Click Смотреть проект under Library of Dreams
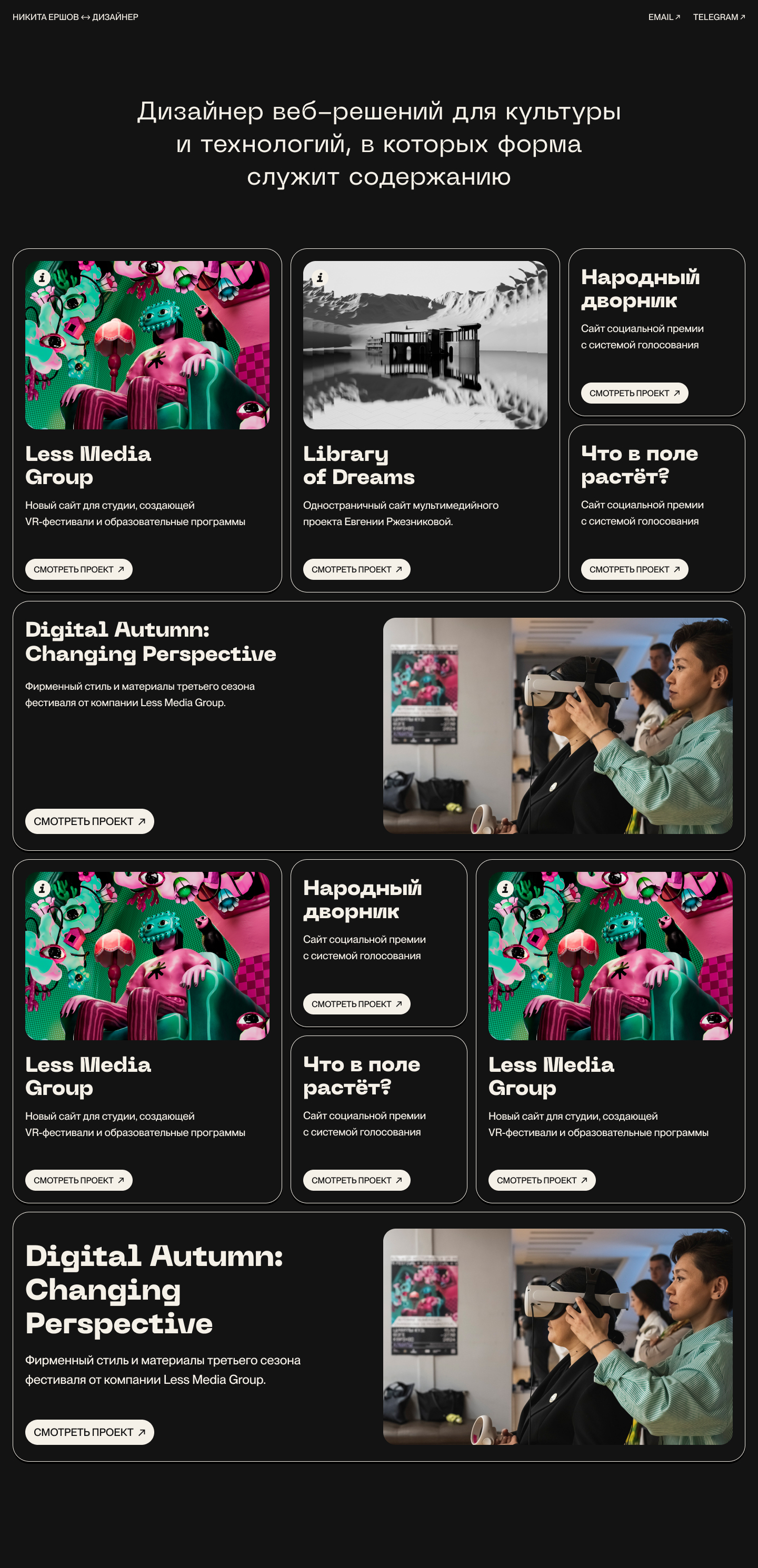 coord(357,569)
